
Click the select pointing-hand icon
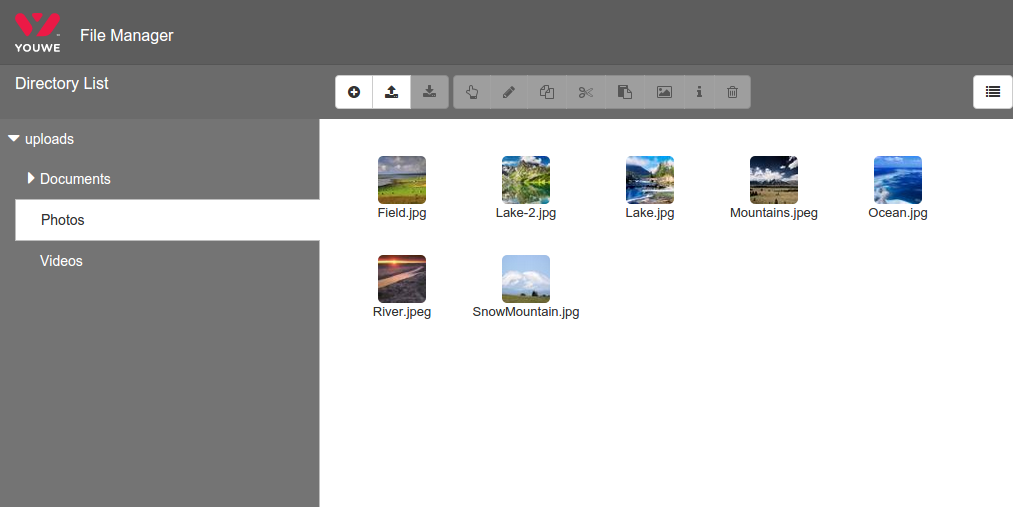[x=472, y=92]
